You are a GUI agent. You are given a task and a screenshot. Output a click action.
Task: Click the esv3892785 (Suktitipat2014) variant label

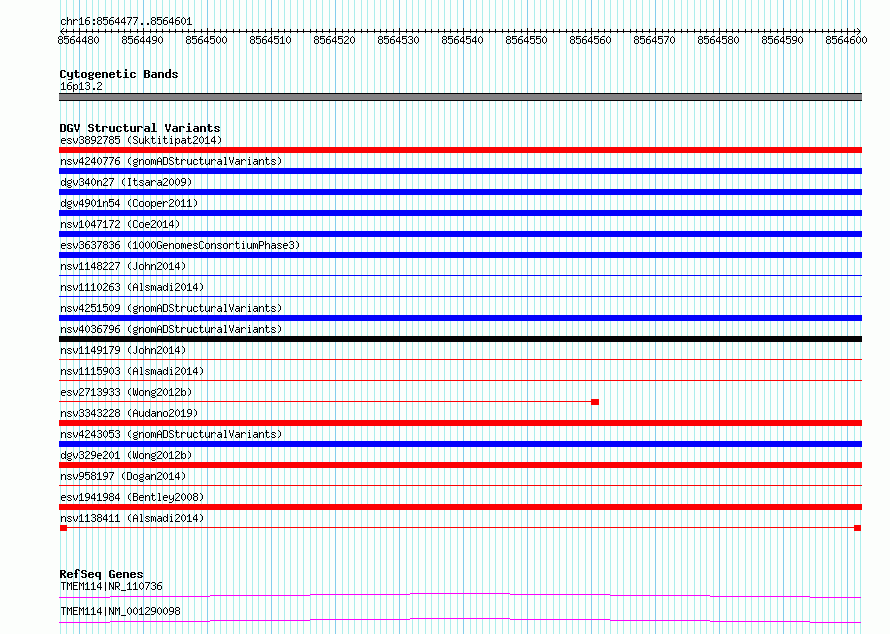[141, 140]
